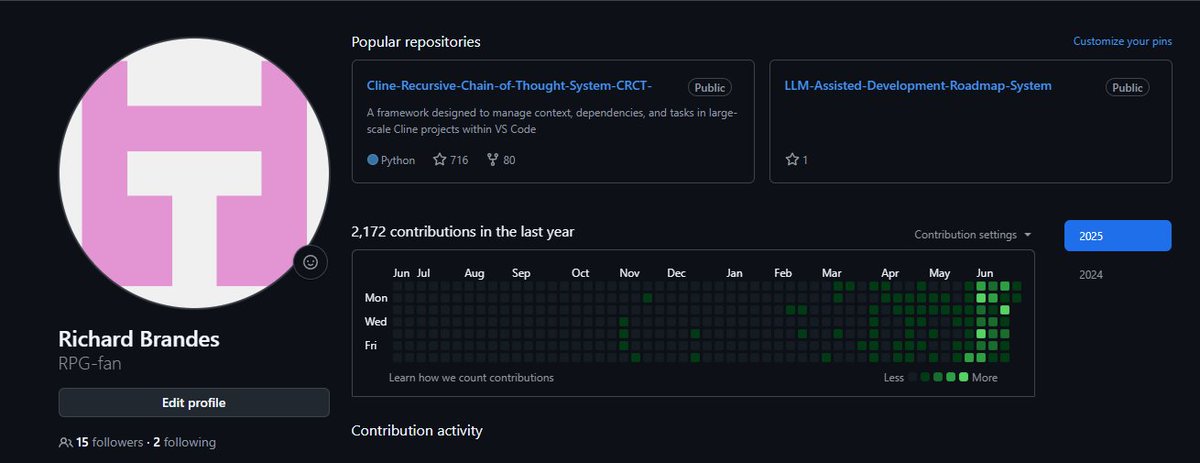Image resolution: width=1200 pixels, height=463 pixels.
Task: Click the Mar month label in the graph
Action: [832, 272]
